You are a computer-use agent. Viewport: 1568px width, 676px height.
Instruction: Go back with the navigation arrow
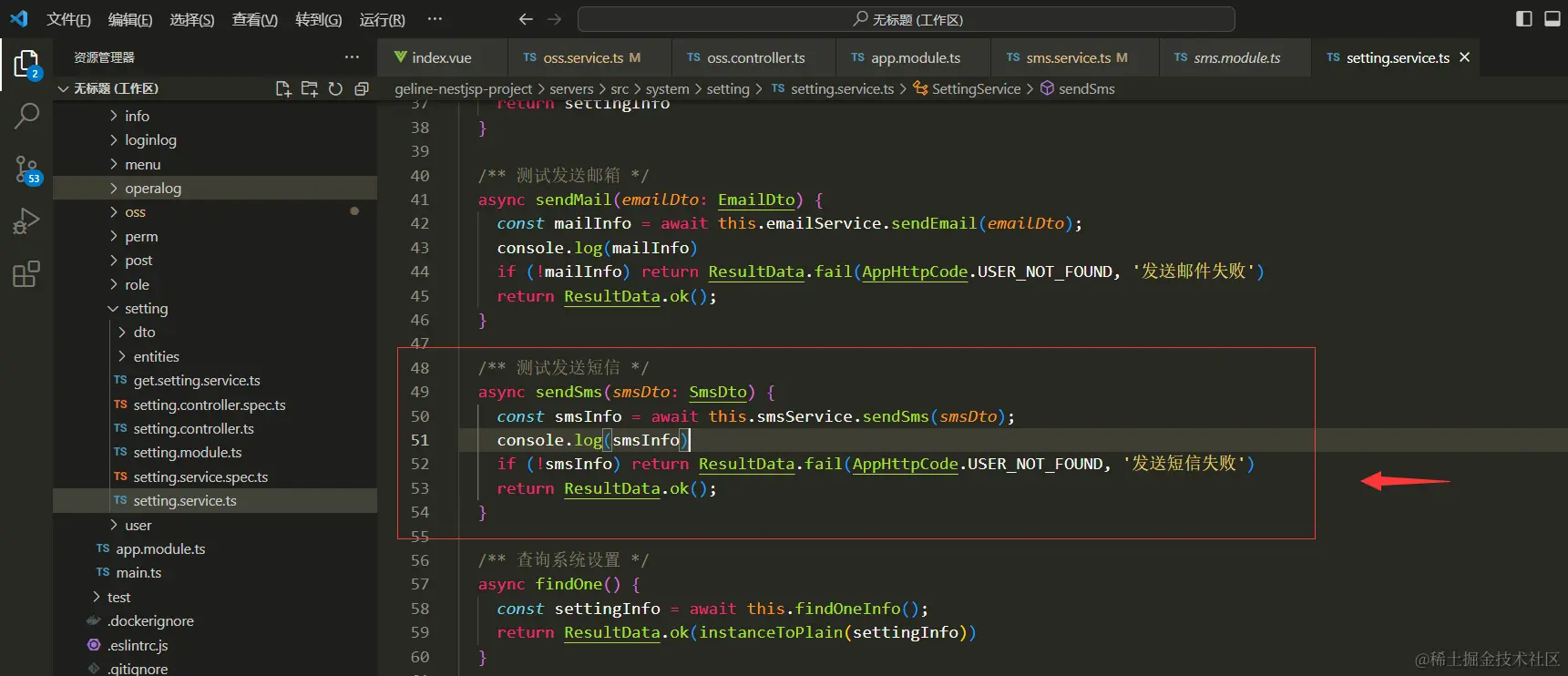526,19
